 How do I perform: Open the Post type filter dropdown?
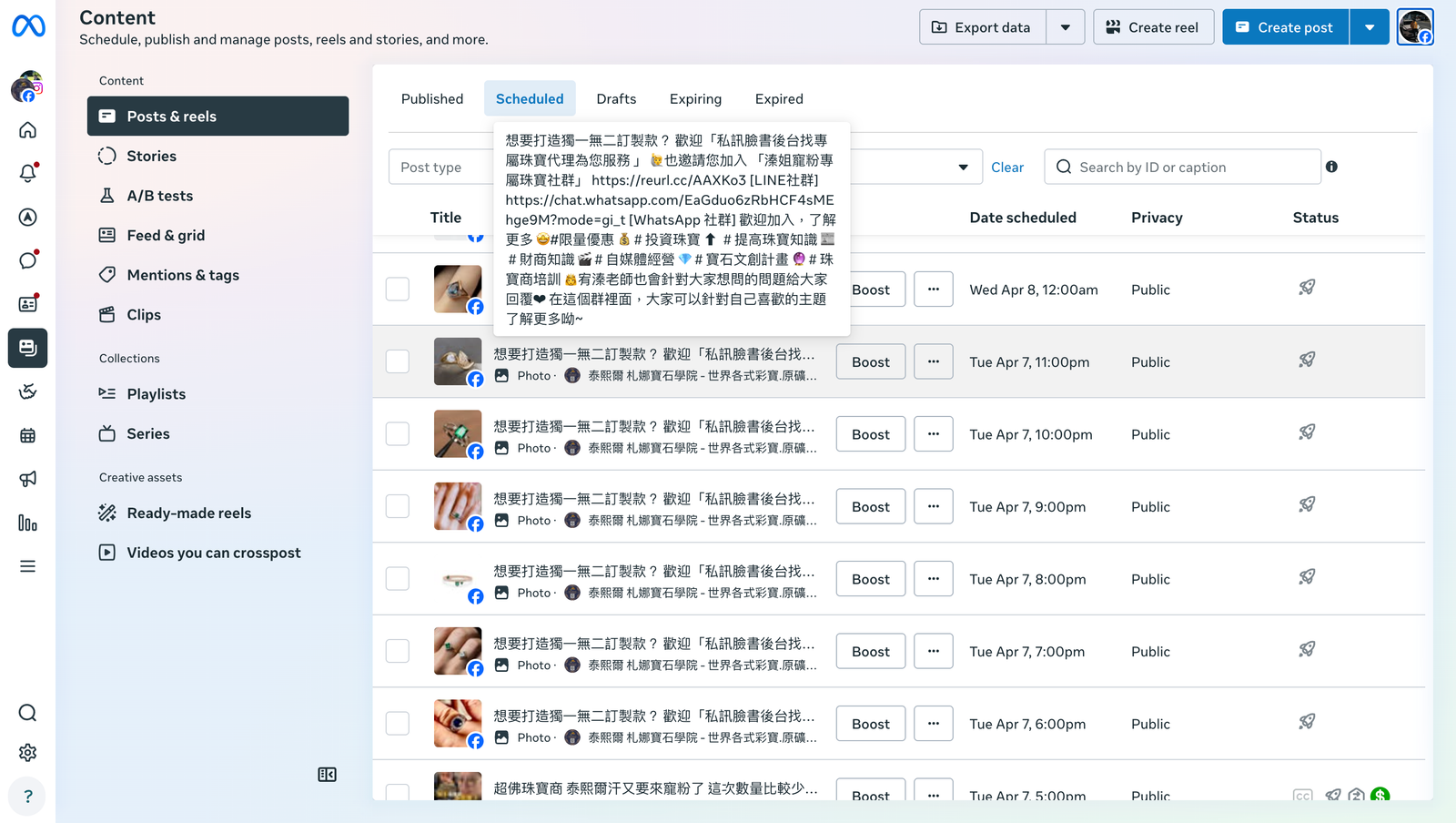(x=441, y=168)
